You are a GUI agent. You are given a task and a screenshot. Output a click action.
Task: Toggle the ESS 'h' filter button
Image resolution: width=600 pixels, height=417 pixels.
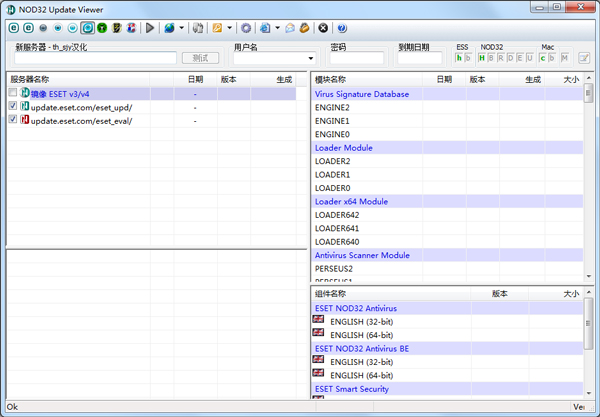pos(458,58)
